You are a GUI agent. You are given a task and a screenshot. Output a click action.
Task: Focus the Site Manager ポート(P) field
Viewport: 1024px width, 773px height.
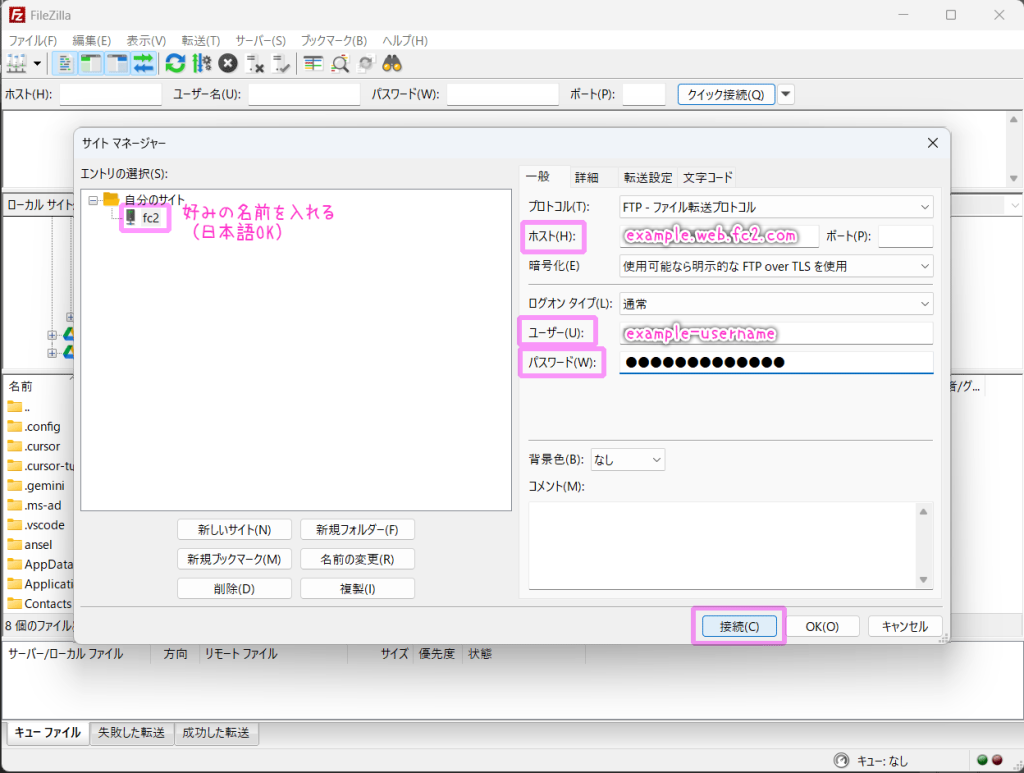906,236
